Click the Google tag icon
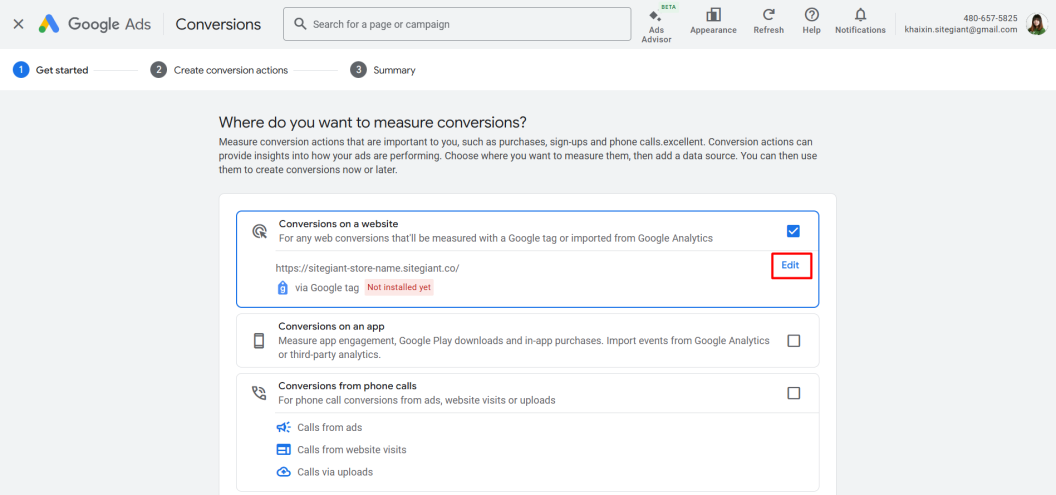The width and height of the screenshot is (1056, 495). click(x=283, y=287)
